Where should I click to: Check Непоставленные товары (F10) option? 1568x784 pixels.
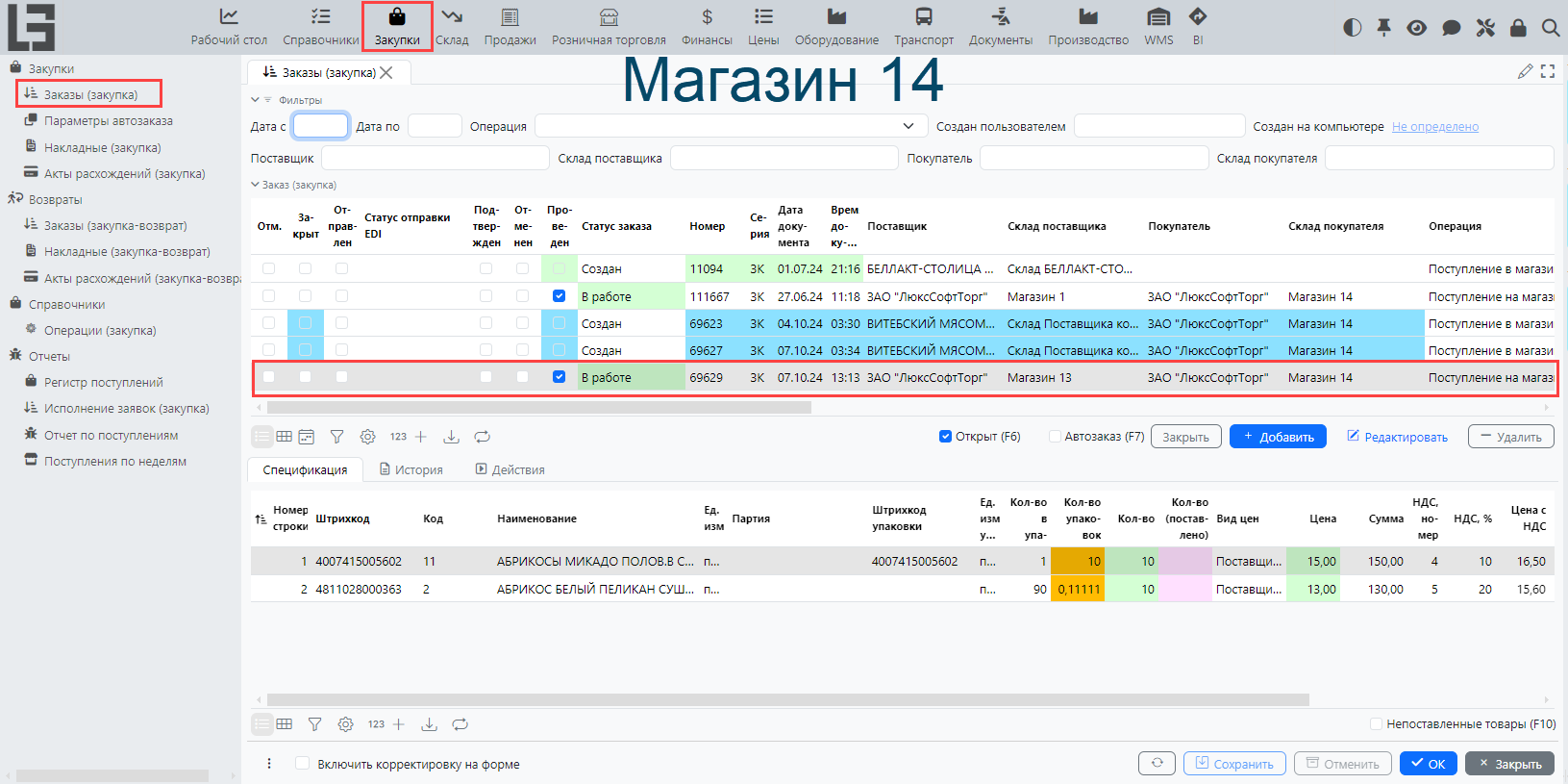[x=1377, y=724]
